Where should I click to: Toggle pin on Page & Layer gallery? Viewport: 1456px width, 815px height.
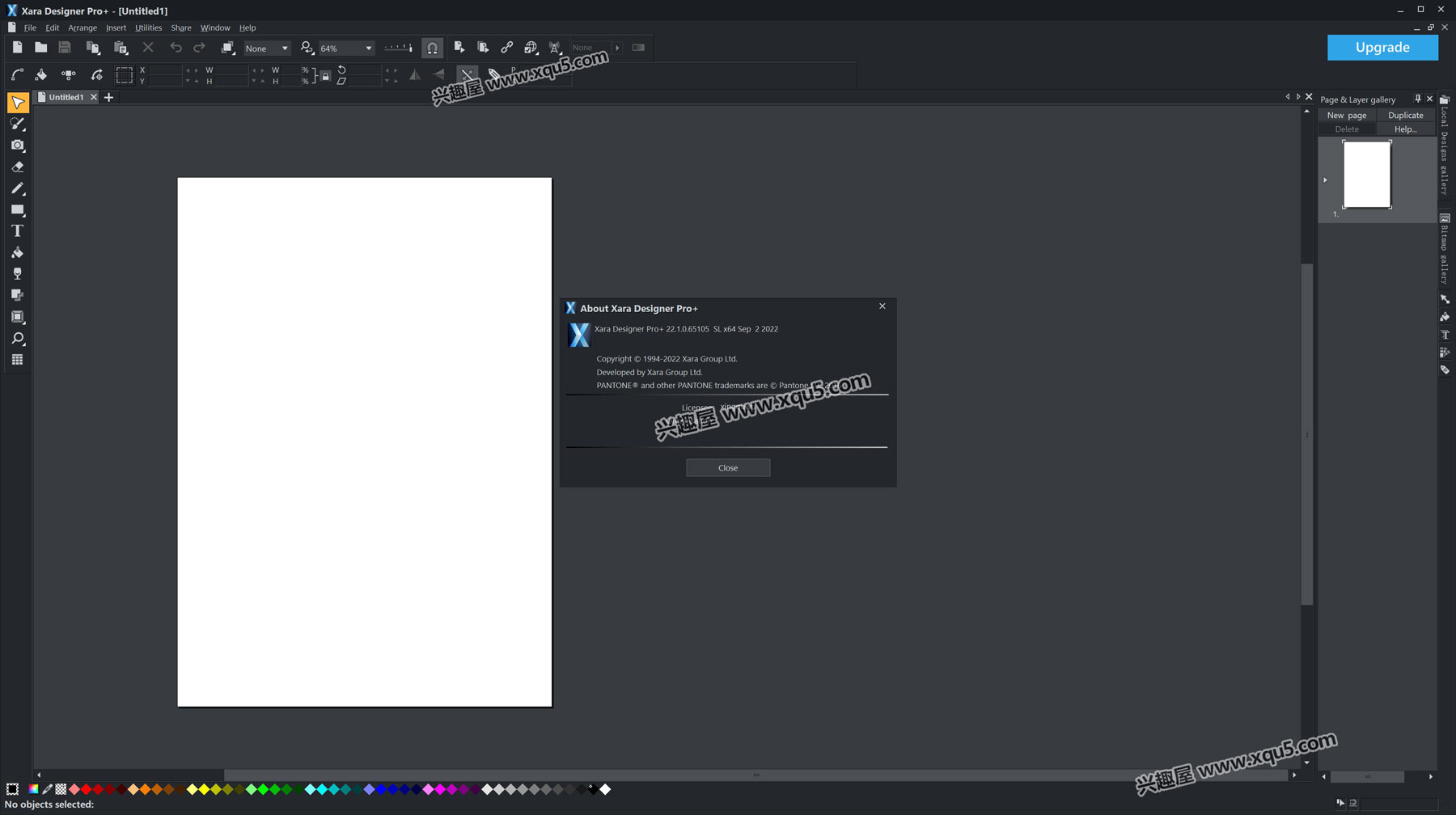coord(1417,99)
